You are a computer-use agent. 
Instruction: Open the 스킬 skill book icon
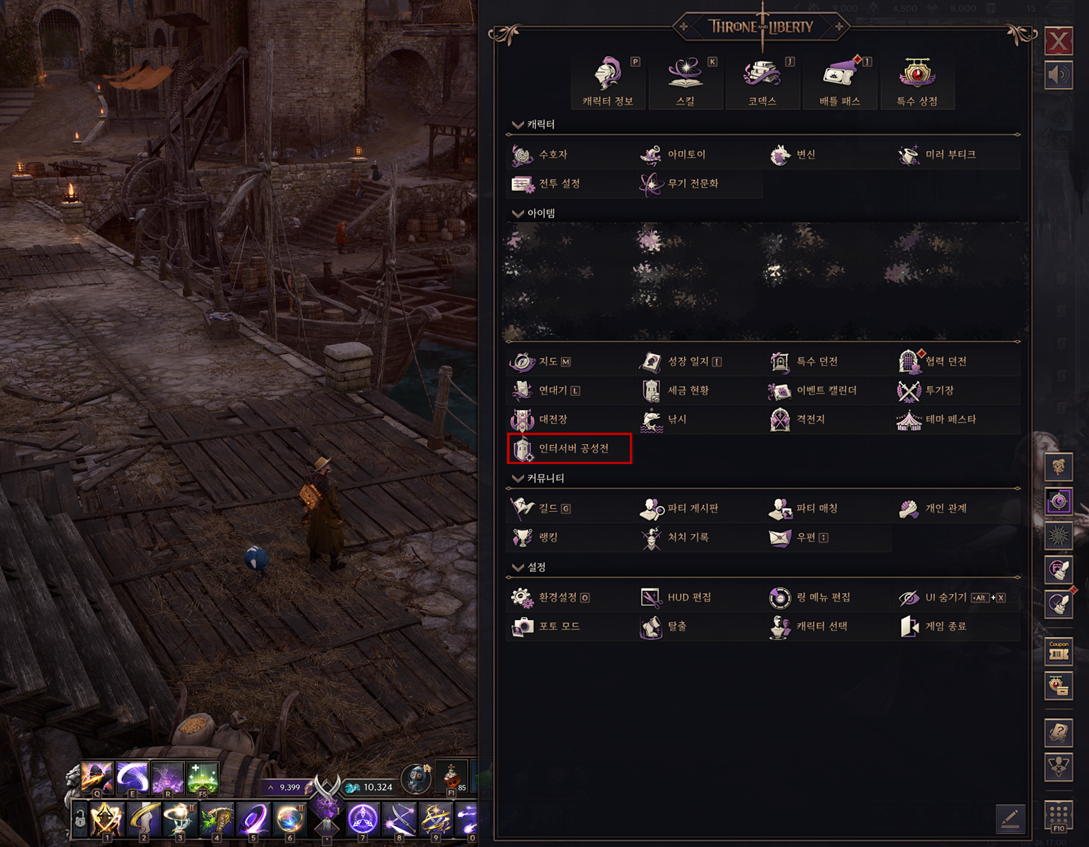685,81
